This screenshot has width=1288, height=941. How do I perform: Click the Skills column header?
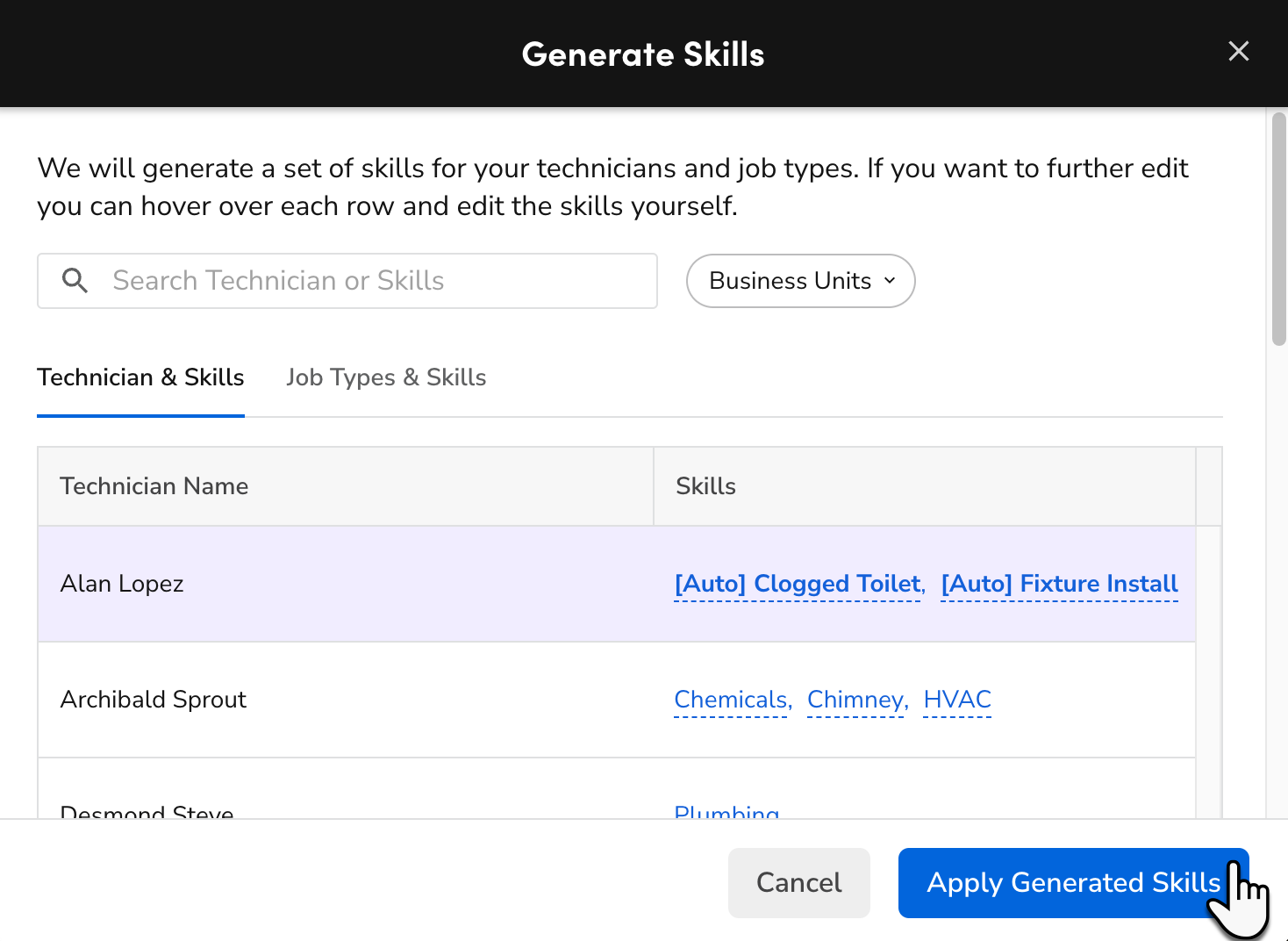[x=705, y=486]
